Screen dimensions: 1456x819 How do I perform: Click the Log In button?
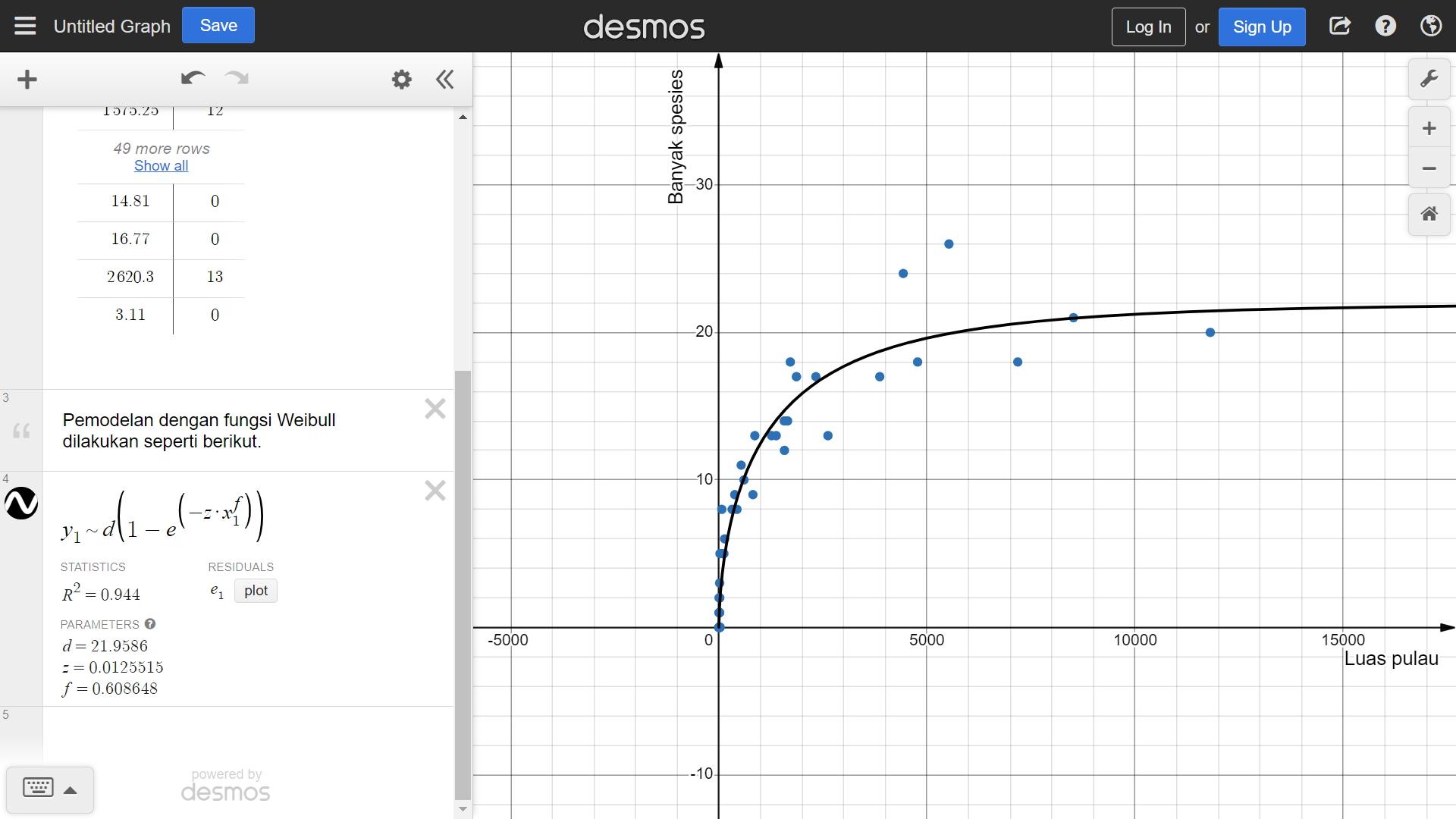coord(1148,27)
